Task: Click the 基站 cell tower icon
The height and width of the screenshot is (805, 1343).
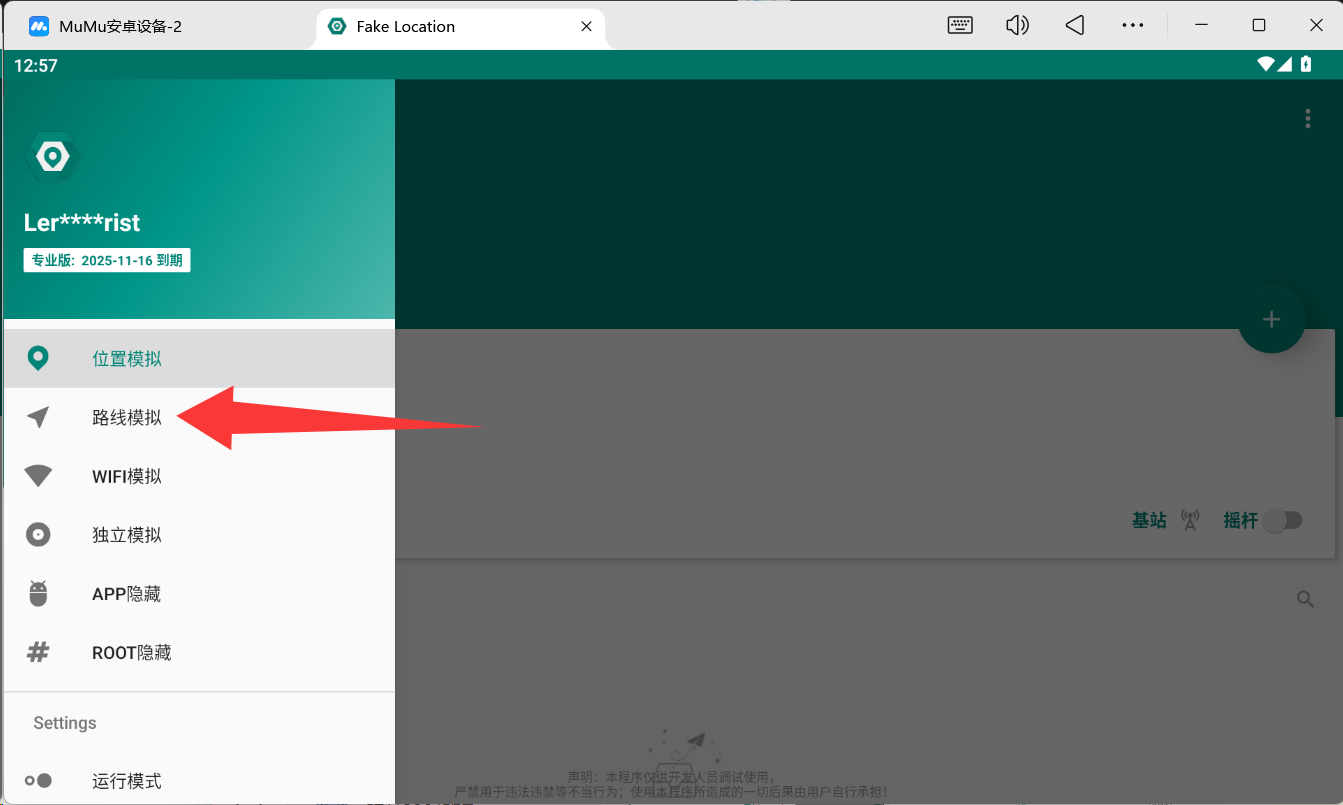Action: pyautogui.click(x=1190, y=521)
